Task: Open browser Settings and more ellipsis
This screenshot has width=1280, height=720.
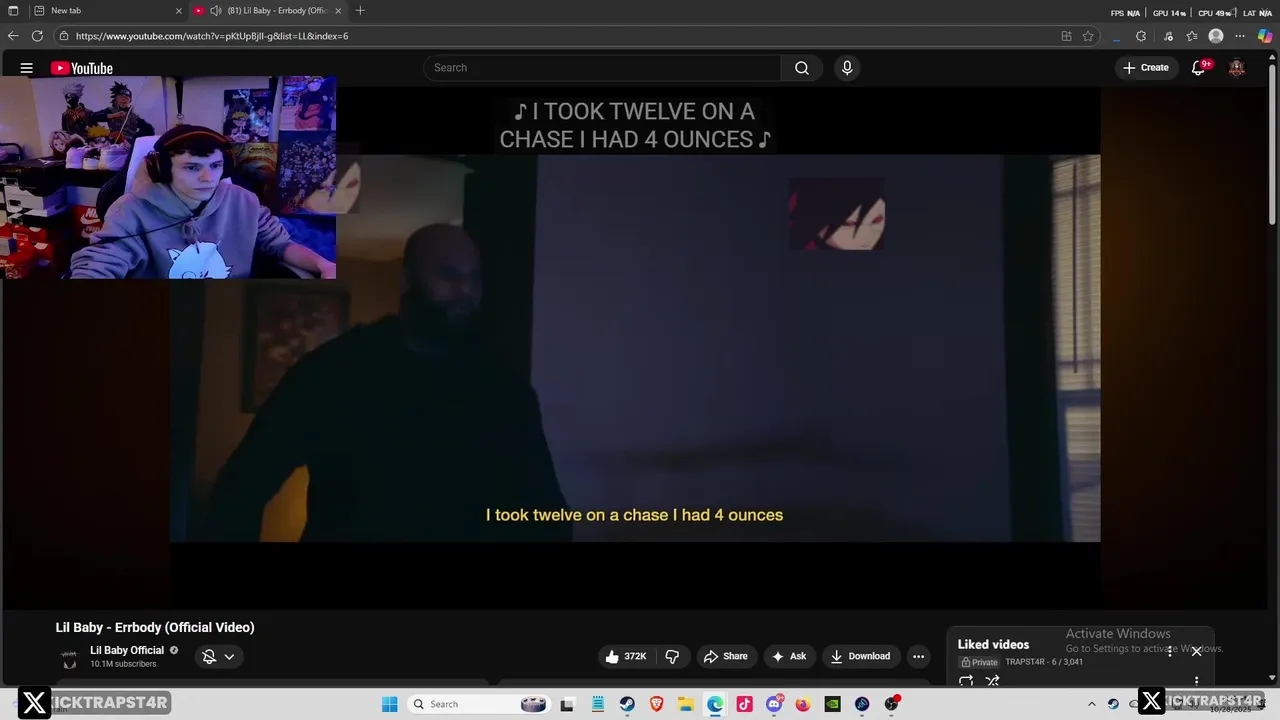Action: tap(1240, 36)
